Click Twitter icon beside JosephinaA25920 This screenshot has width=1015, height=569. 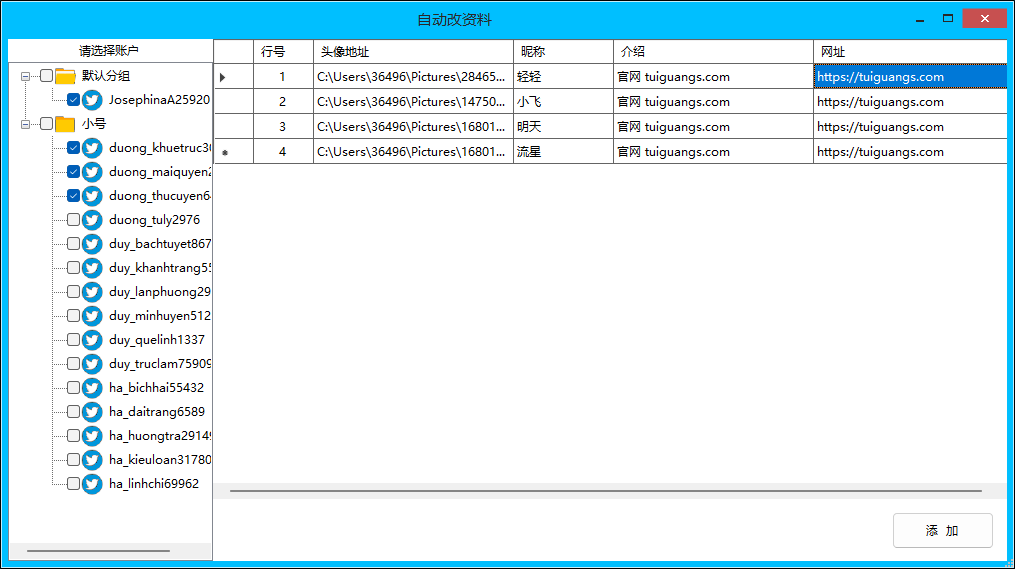click(92, 100)
